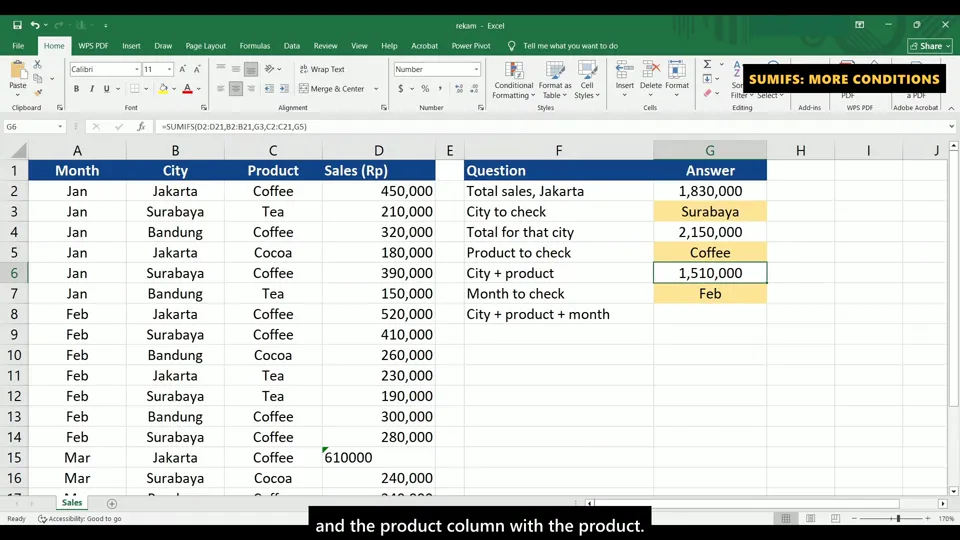
Task: Add a new sheet with the plus button
Action: pos(111,503)
